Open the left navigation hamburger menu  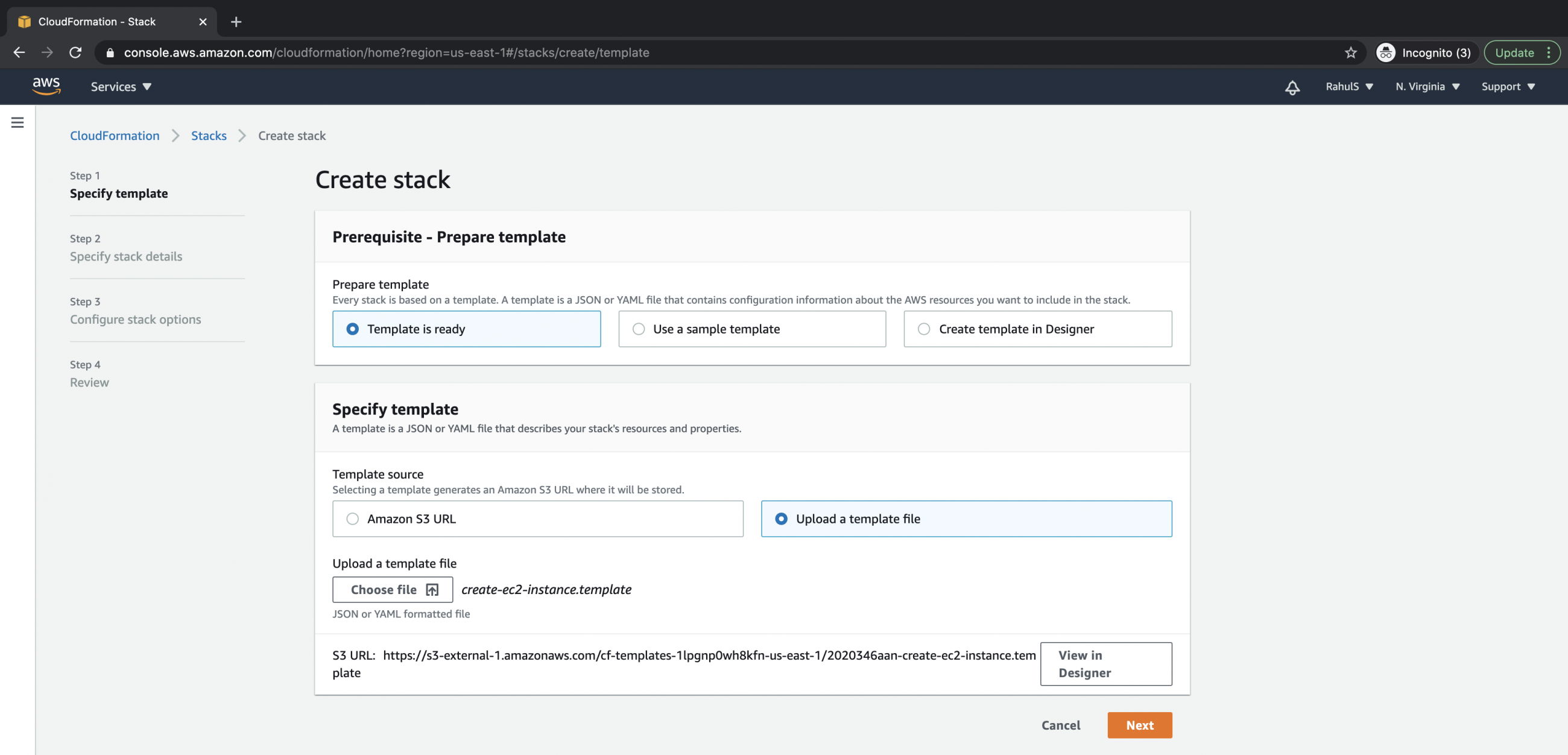pyautogui.click(x=17, y=122)
